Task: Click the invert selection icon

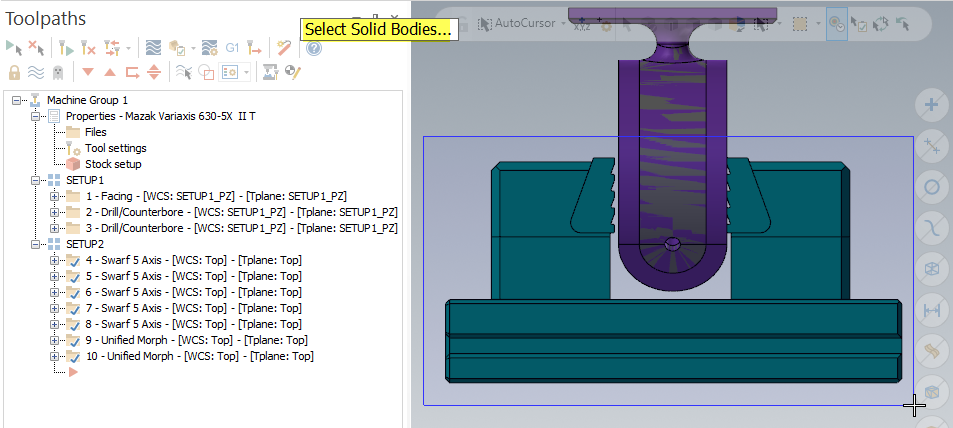Action: click(x=880, y=24)
